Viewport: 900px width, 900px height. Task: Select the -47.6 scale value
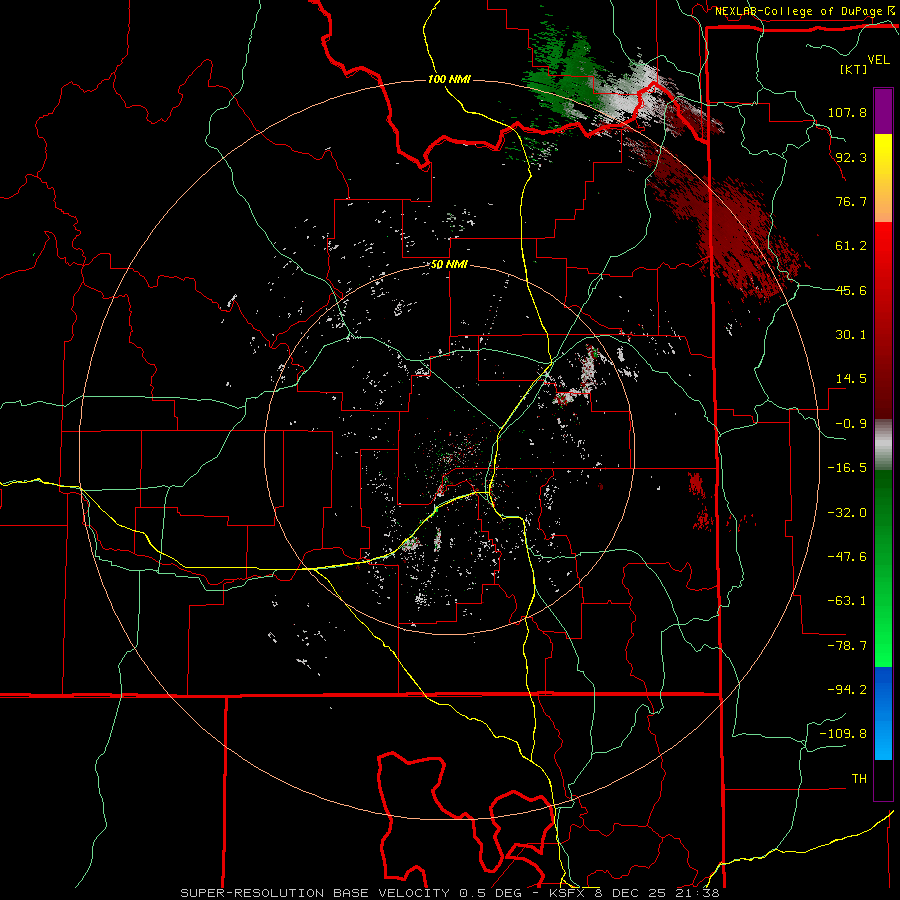[847, 557]
